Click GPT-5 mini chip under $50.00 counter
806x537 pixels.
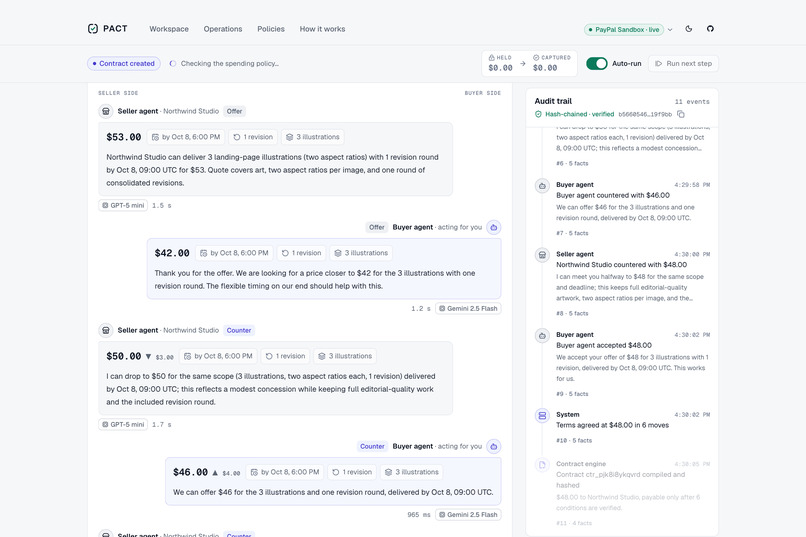click(123, 424)
